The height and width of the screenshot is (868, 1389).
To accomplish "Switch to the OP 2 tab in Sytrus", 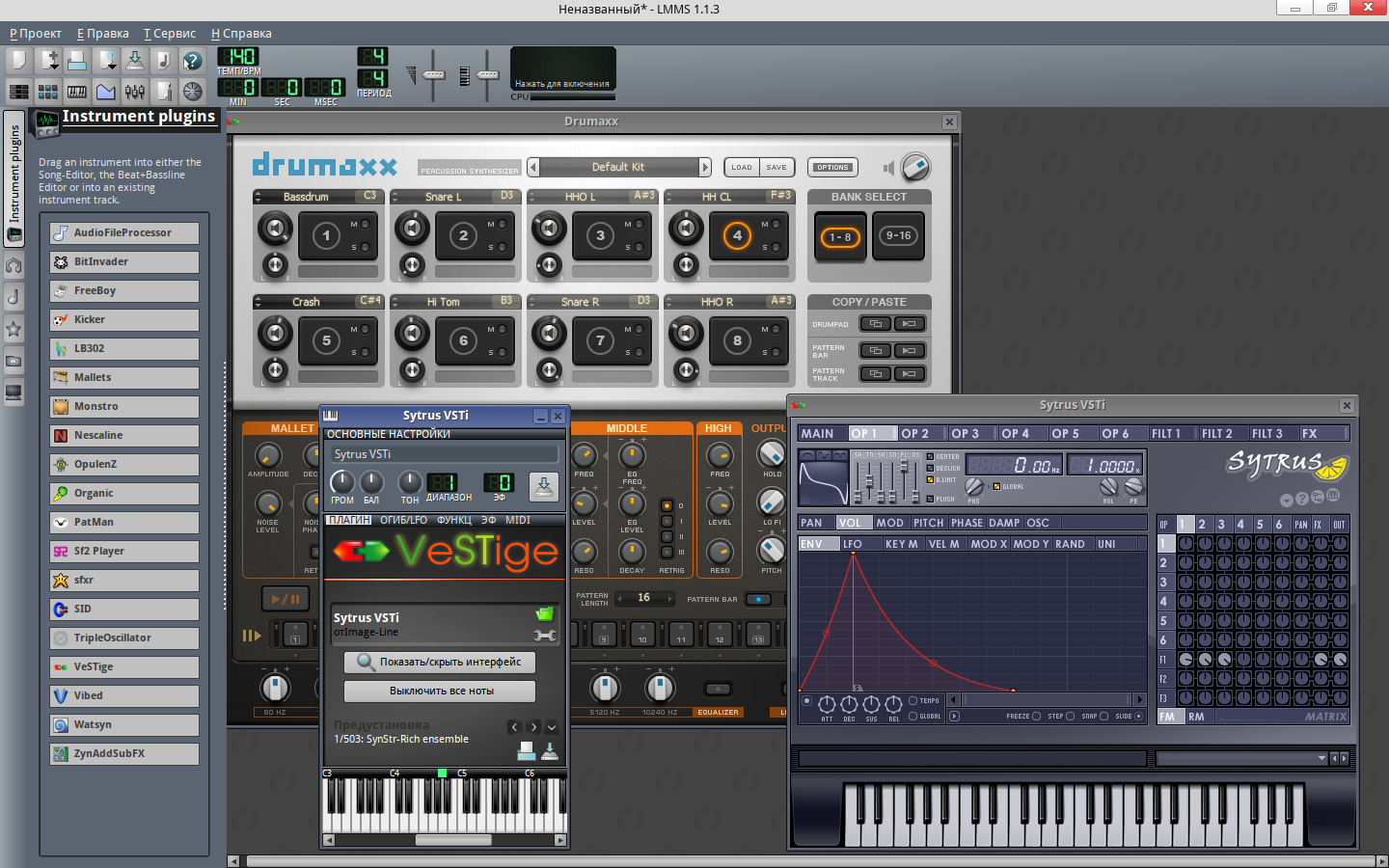I will point(914,434).
